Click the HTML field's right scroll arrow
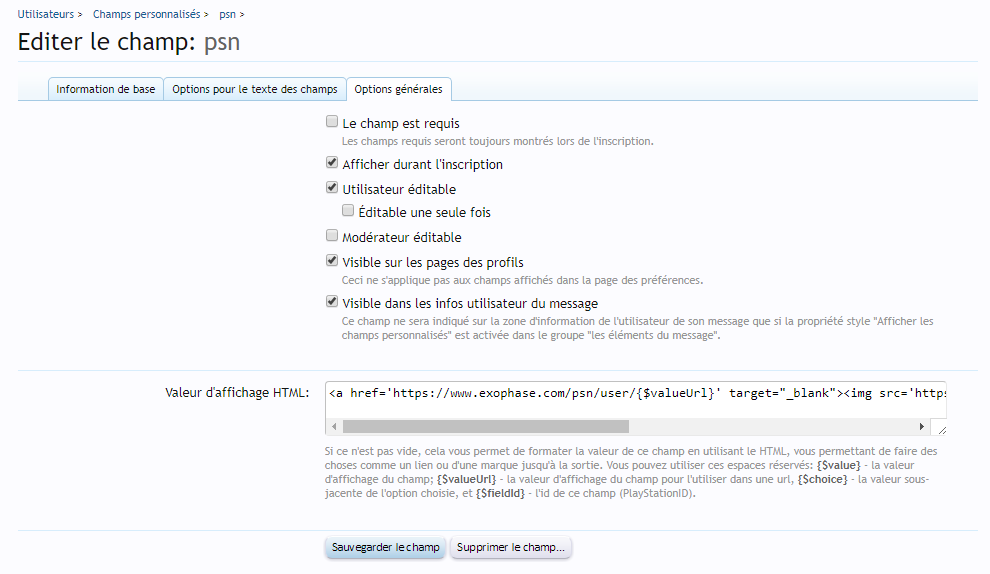The image size is (990, 574). tap(924, 427)
